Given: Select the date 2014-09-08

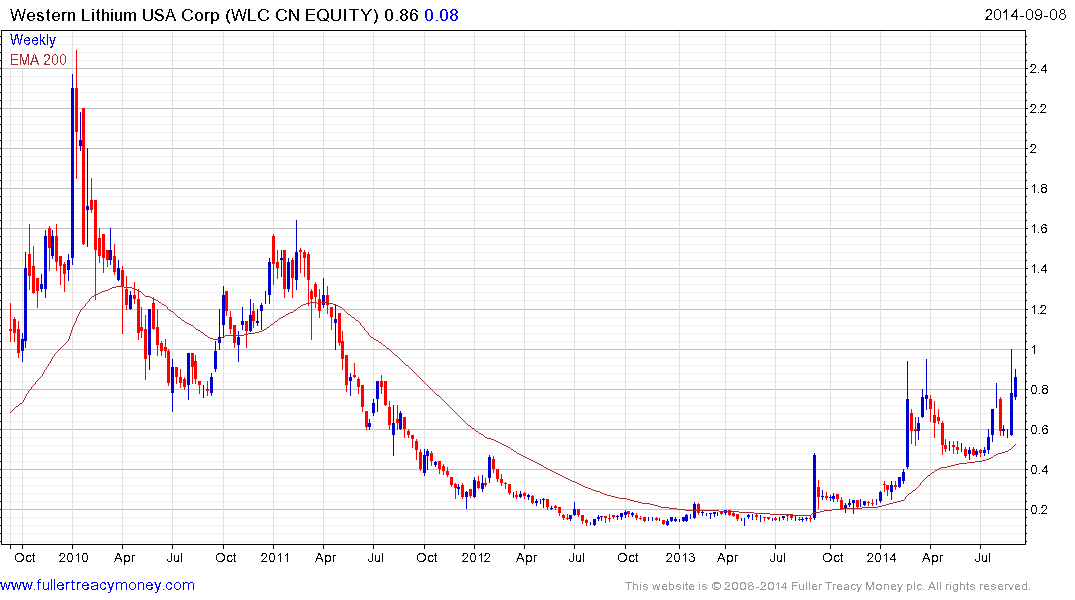Looking at the screenshot, I should [1025, 15].
